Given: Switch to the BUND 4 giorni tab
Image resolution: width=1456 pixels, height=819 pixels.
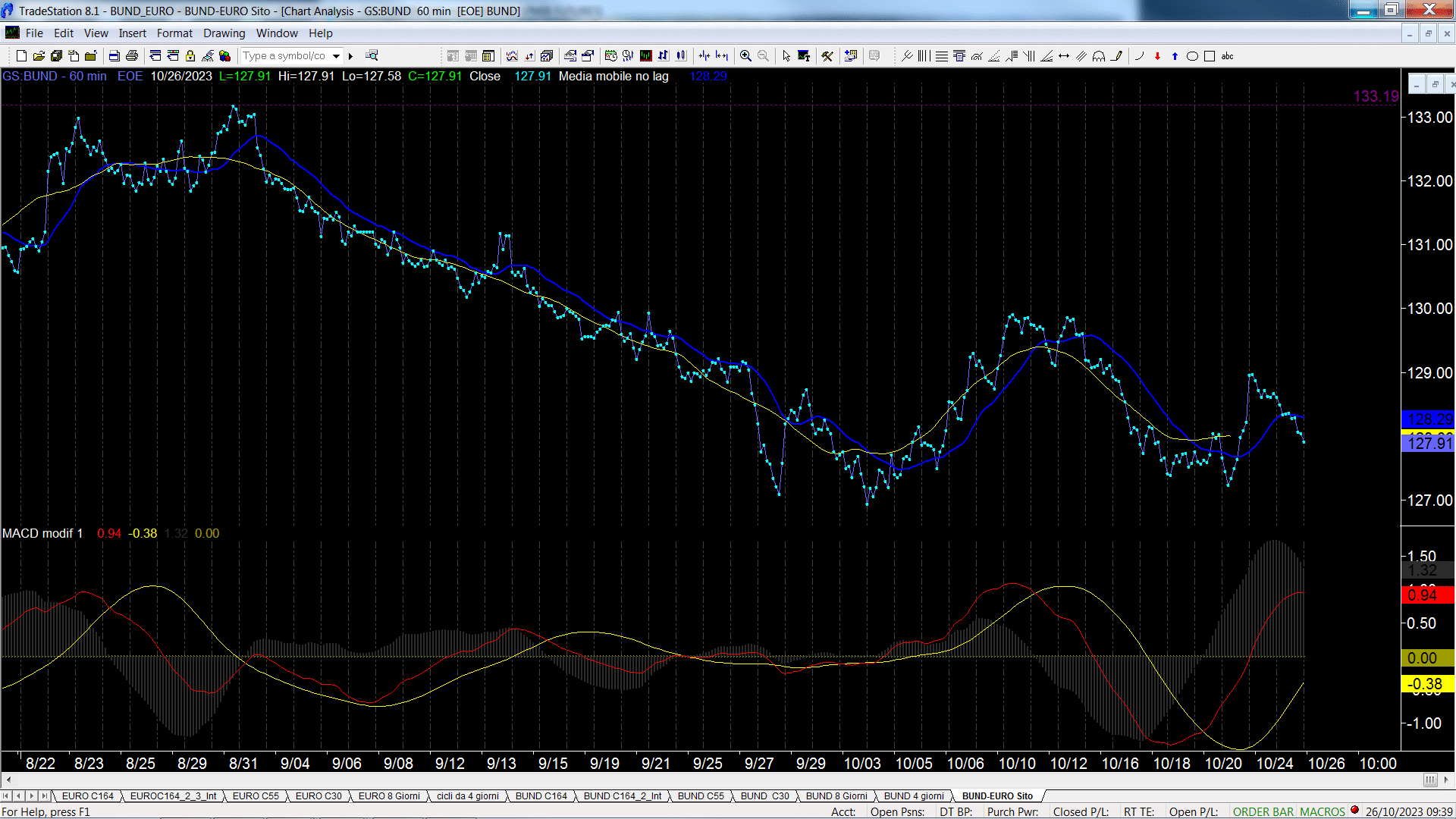Looking at the screenshot, I should pos(914,796).
